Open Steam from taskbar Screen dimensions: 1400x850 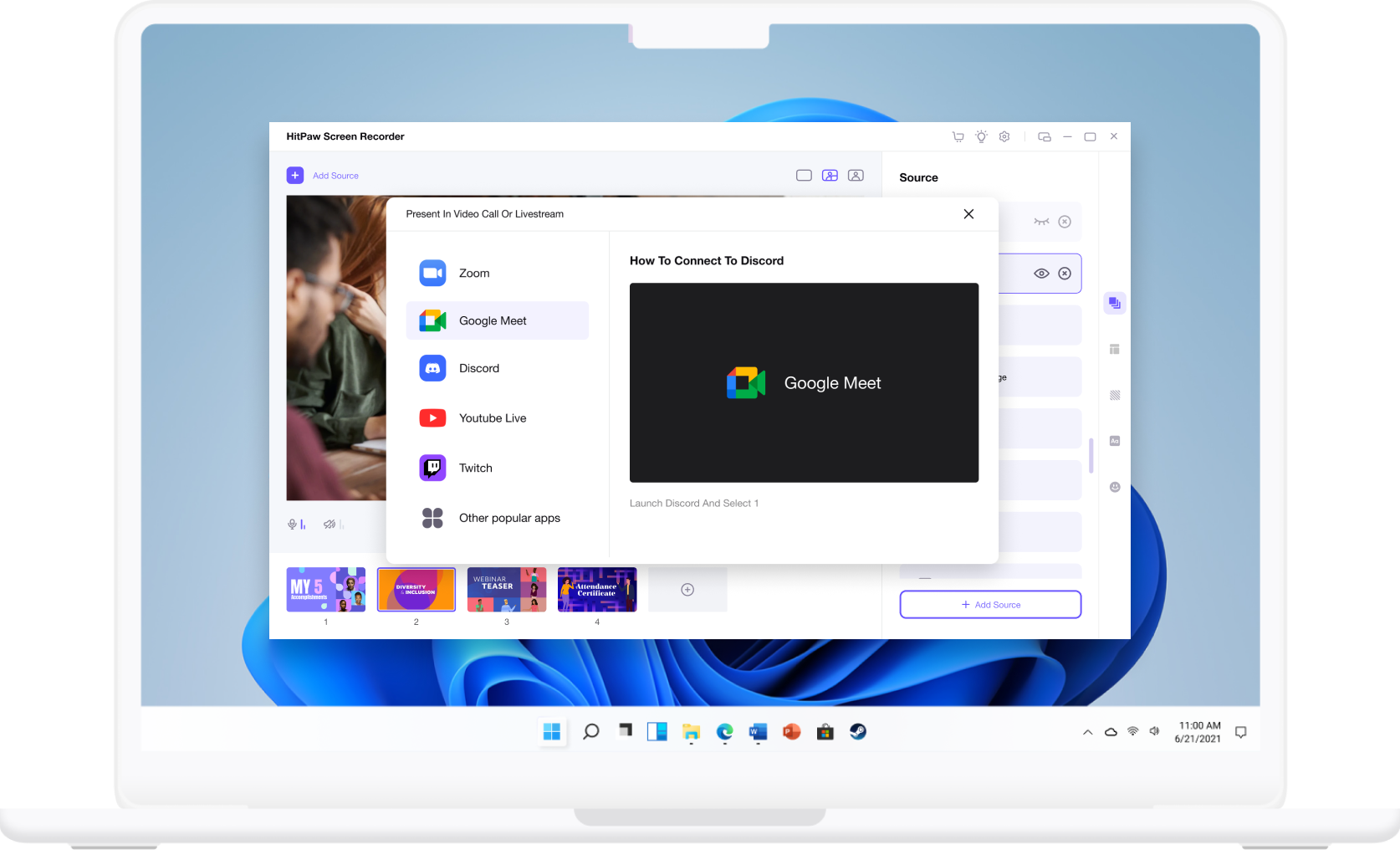[x=858, y=732]
